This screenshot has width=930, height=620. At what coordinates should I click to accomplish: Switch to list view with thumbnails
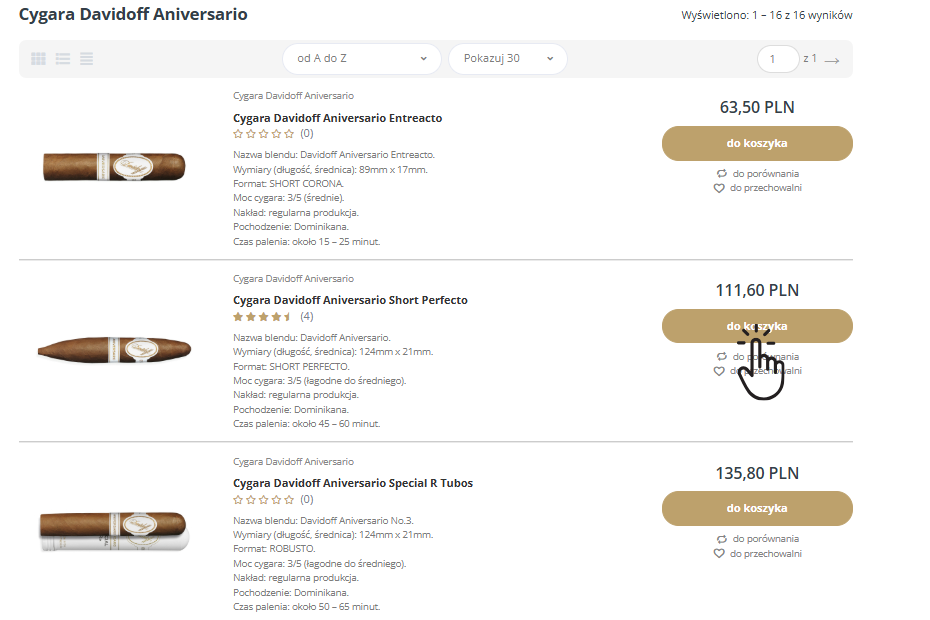pyautogui.click(x=63, y=59)
